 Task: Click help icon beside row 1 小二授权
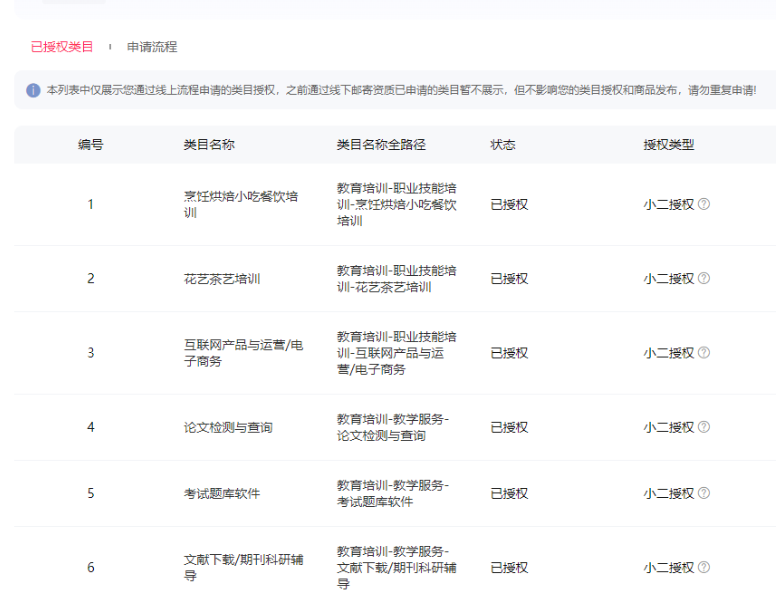704,204
